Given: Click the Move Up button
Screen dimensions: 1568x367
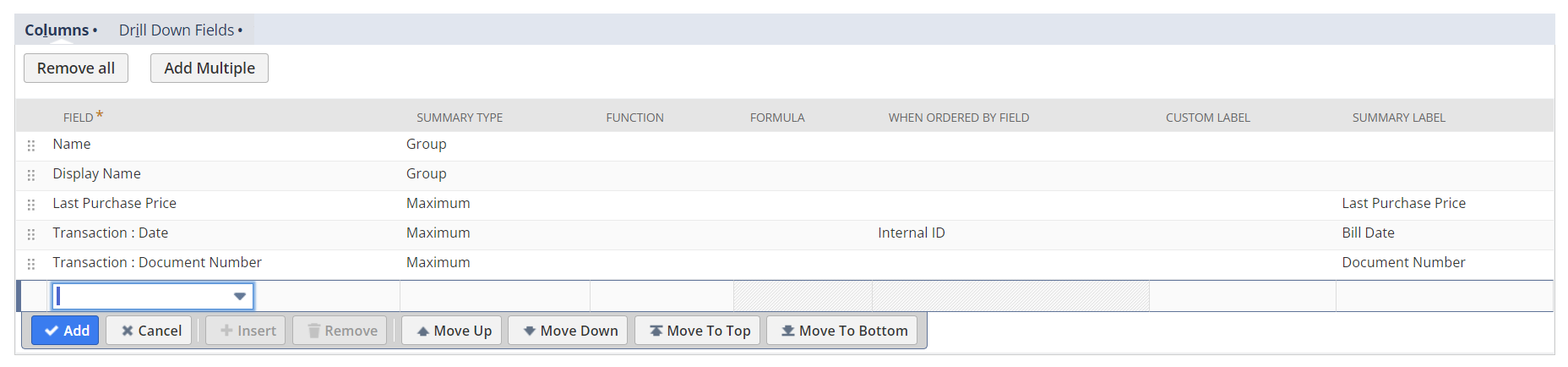Looking at the screenshot, I should (x=453, y=331).
